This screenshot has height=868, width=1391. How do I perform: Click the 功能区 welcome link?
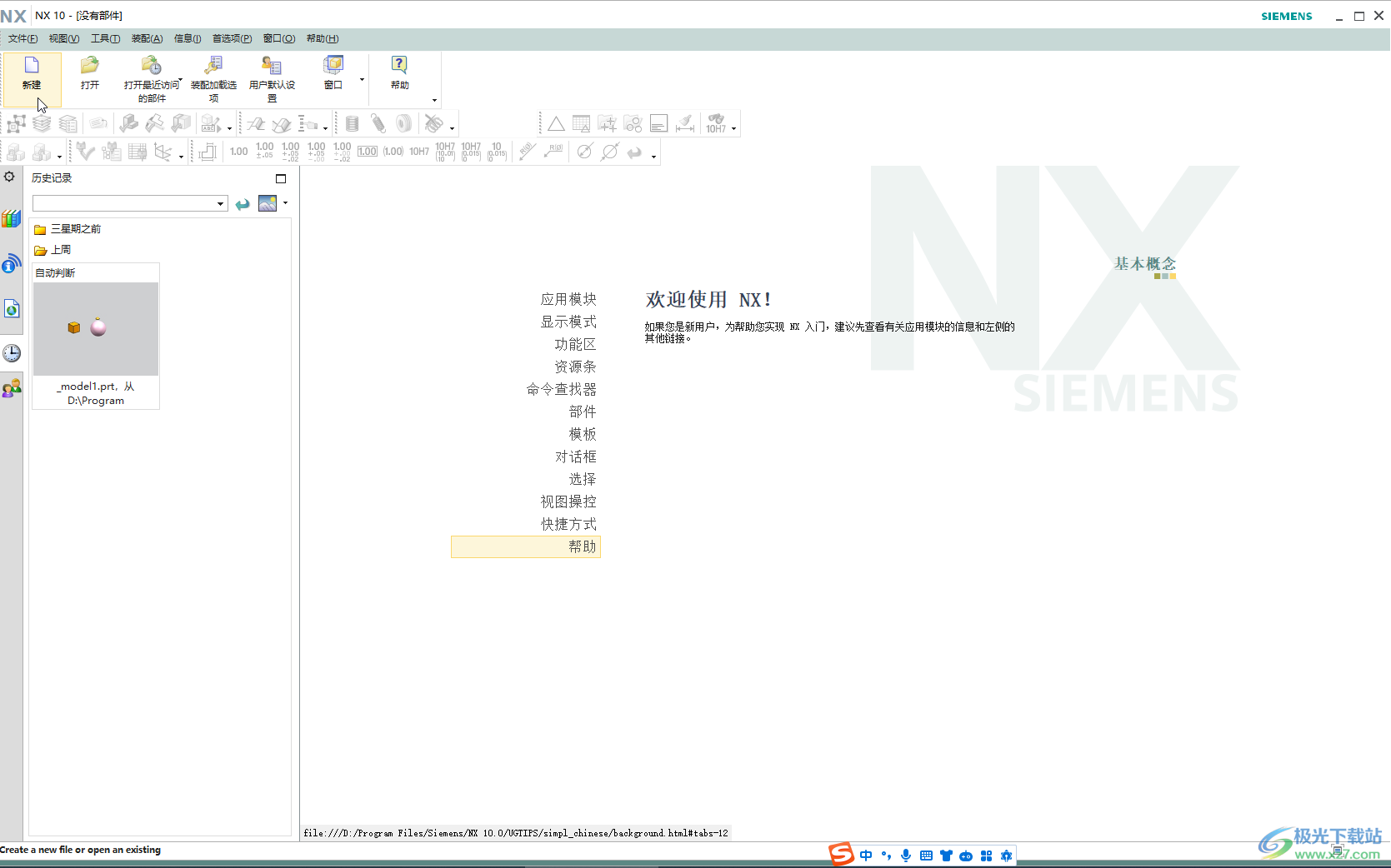tap(575, 344)
